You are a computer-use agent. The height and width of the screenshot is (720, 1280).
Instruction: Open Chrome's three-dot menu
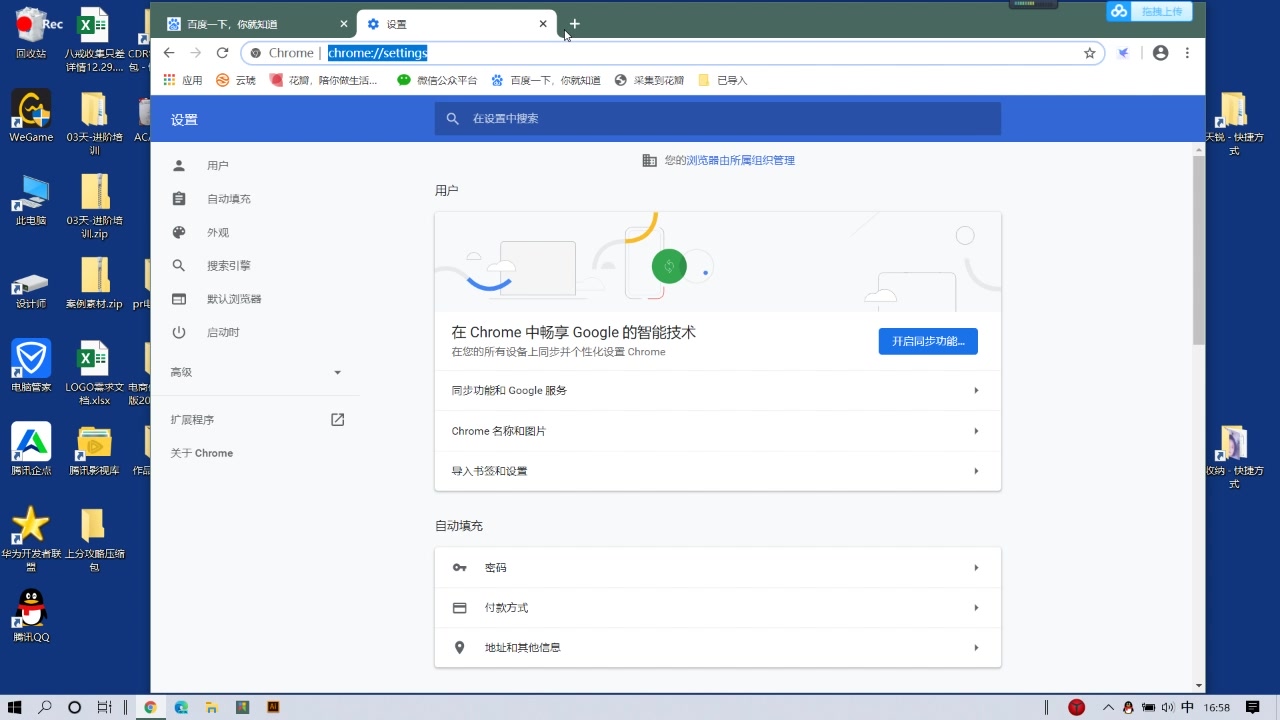pos(1187,53)
